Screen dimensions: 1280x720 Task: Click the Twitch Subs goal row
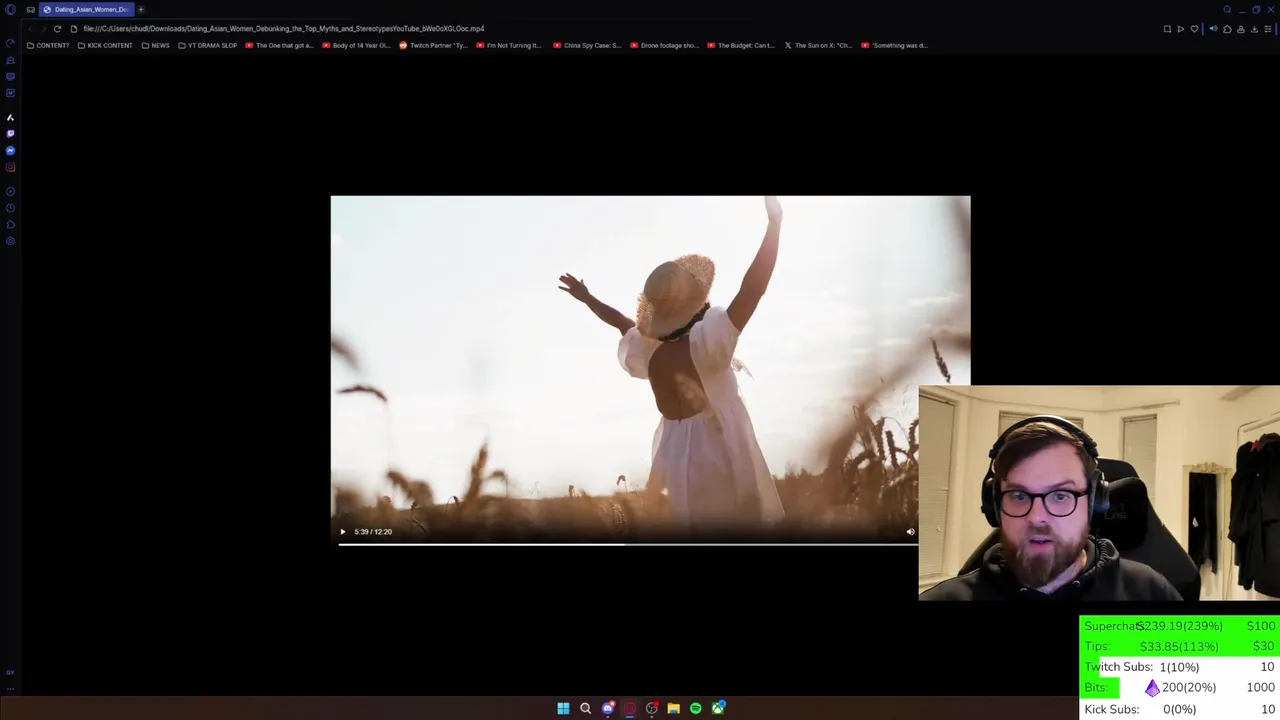click(x=1180, y=667)
